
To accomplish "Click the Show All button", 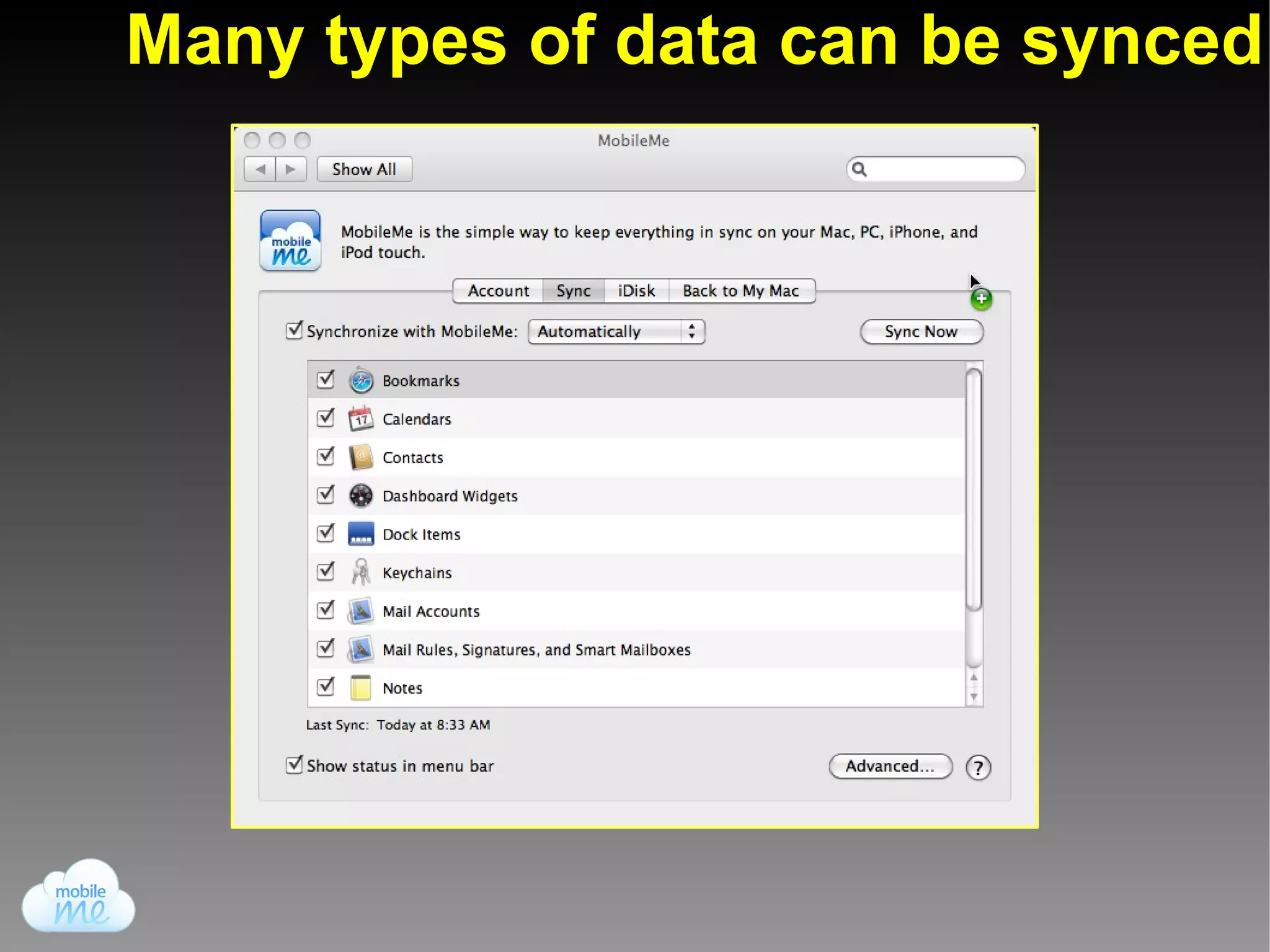I will pos(364,169).
